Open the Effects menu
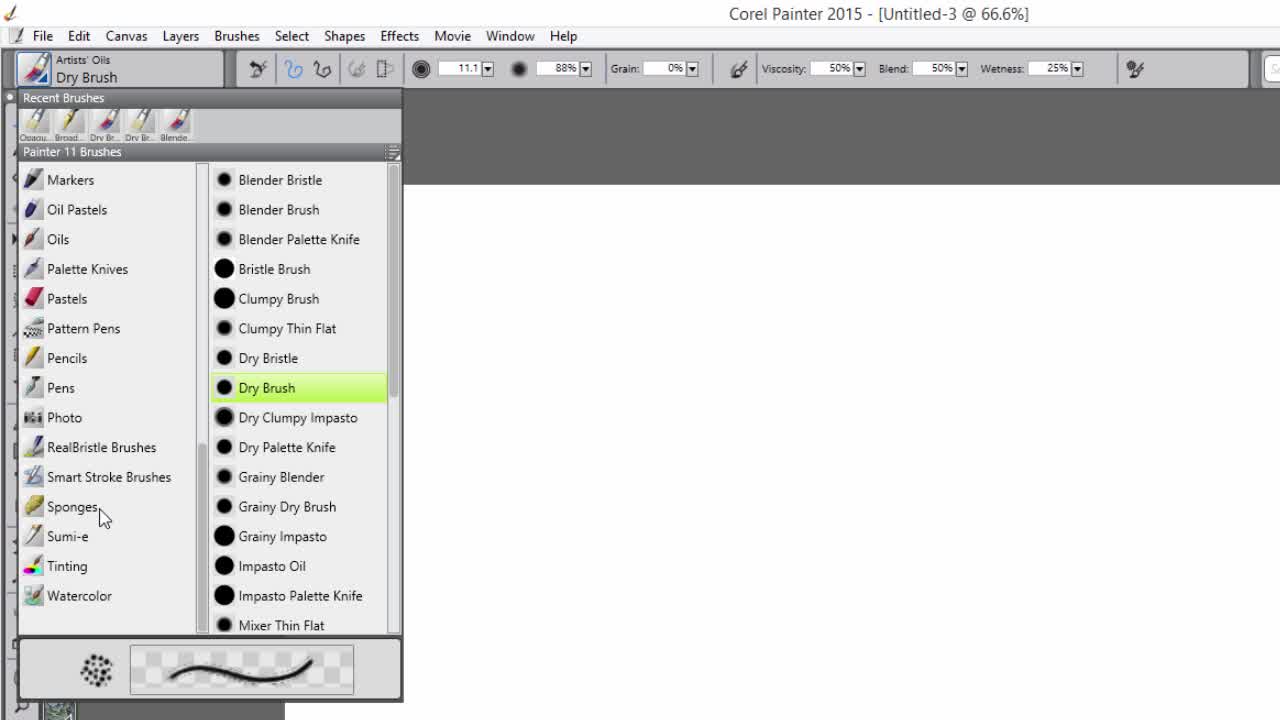This screenshot has height=720, width=1280. click(399, 36)
